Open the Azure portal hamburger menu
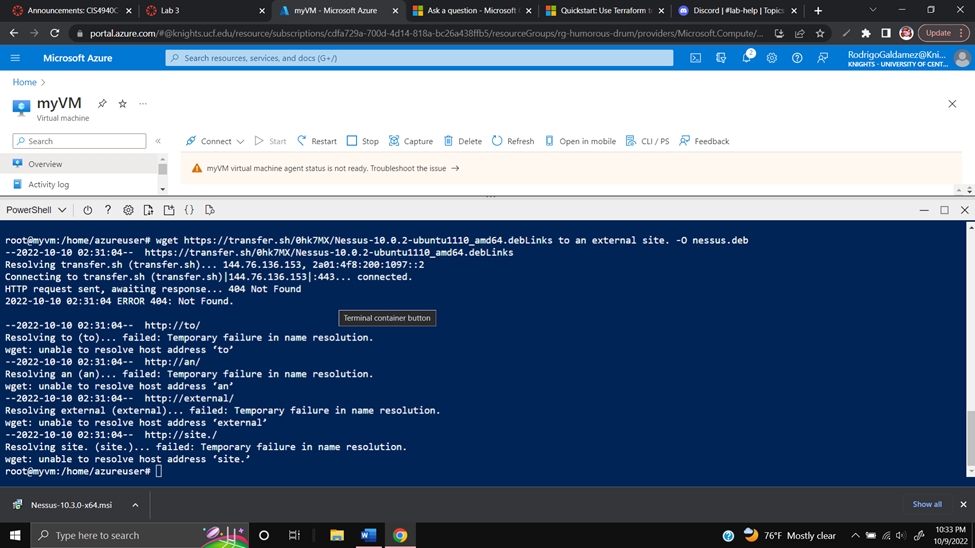This screenshot has height=548, width=975. click(16, 58)
